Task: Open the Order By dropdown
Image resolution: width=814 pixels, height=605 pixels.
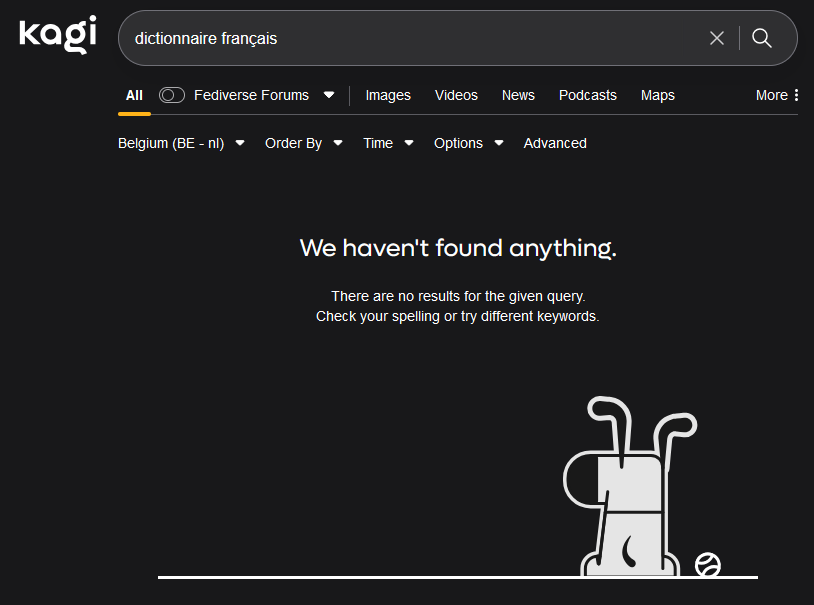Action: (x=303, y=143)
